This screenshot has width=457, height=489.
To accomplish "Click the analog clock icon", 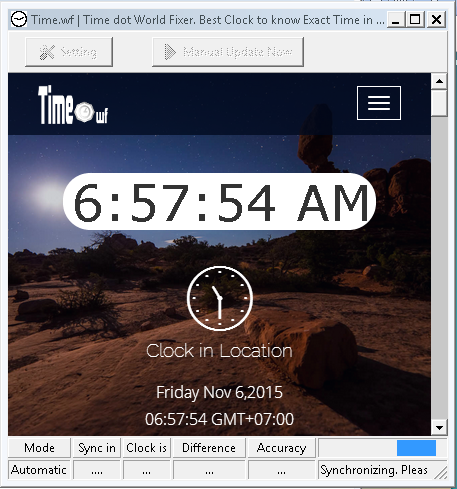I will coord(219,298).
